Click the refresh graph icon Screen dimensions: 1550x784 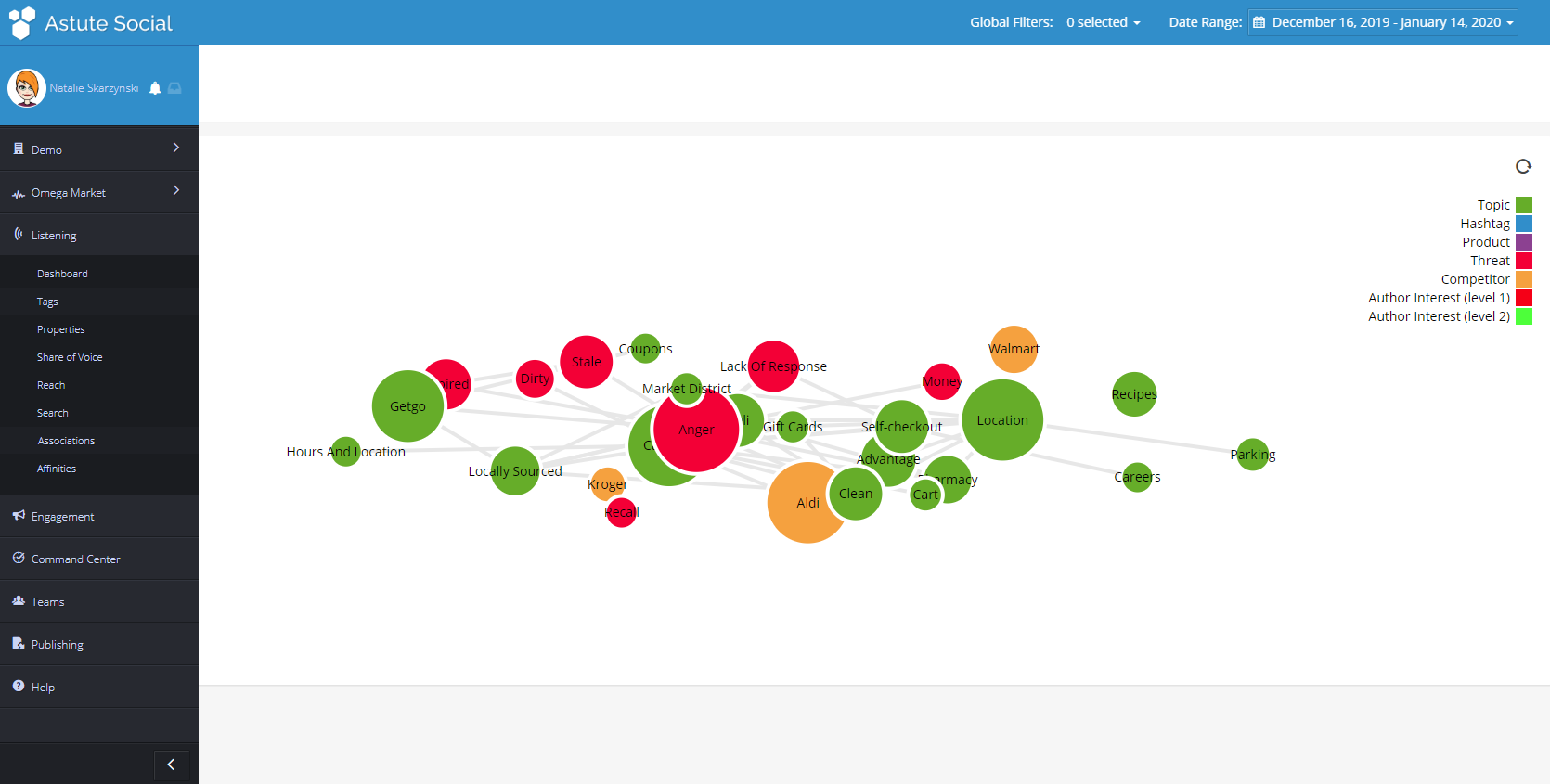point(1523,166)
